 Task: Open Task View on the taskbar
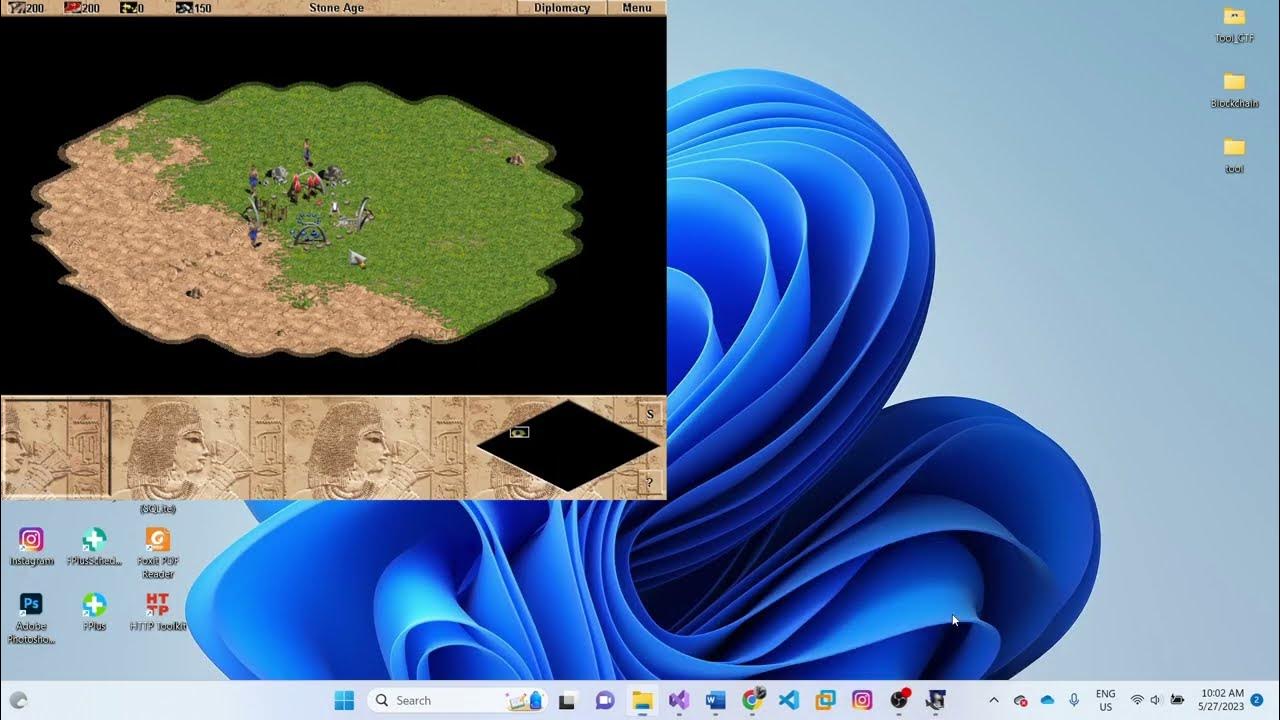tap(567, 700)
